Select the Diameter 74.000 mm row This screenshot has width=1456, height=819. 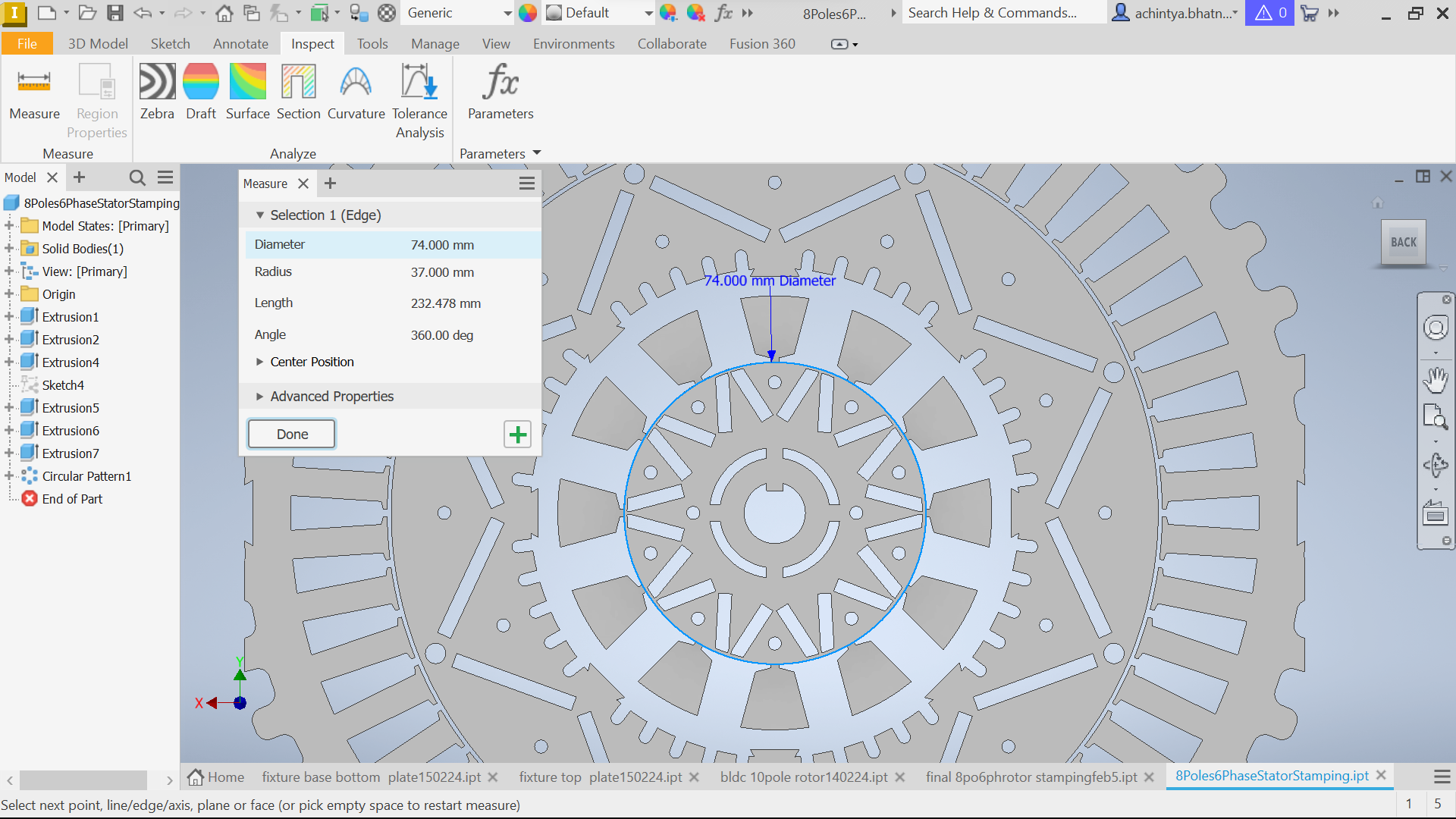393,245
